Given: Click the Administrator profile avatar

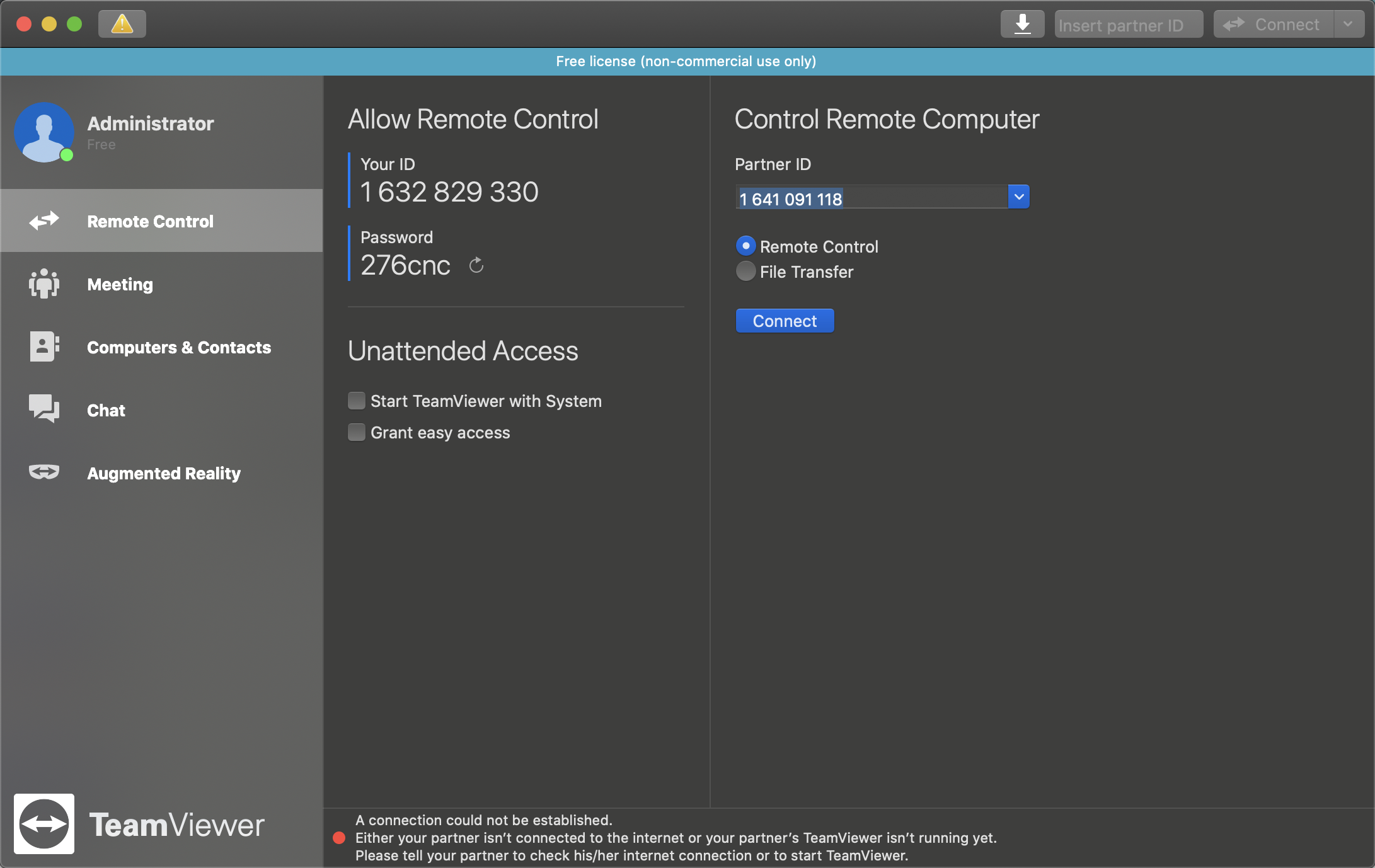Looking at the screenshot, I should (x=44, y=132).
